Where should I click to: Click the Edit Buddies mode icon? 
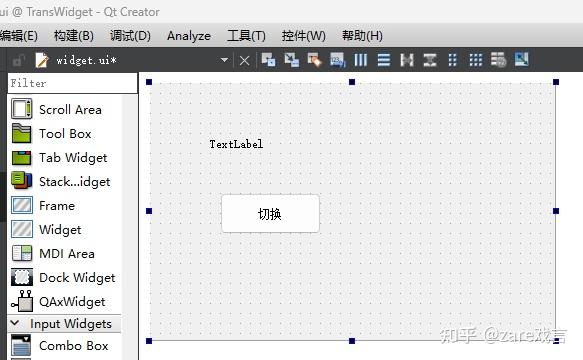[x=315, y=60]
